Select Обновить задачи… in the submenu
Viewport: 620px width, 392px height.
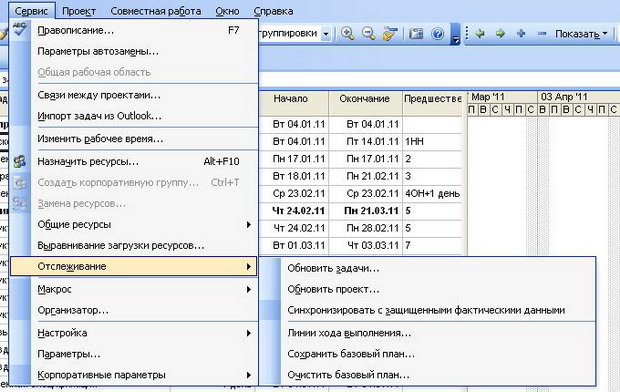(427, 269)
